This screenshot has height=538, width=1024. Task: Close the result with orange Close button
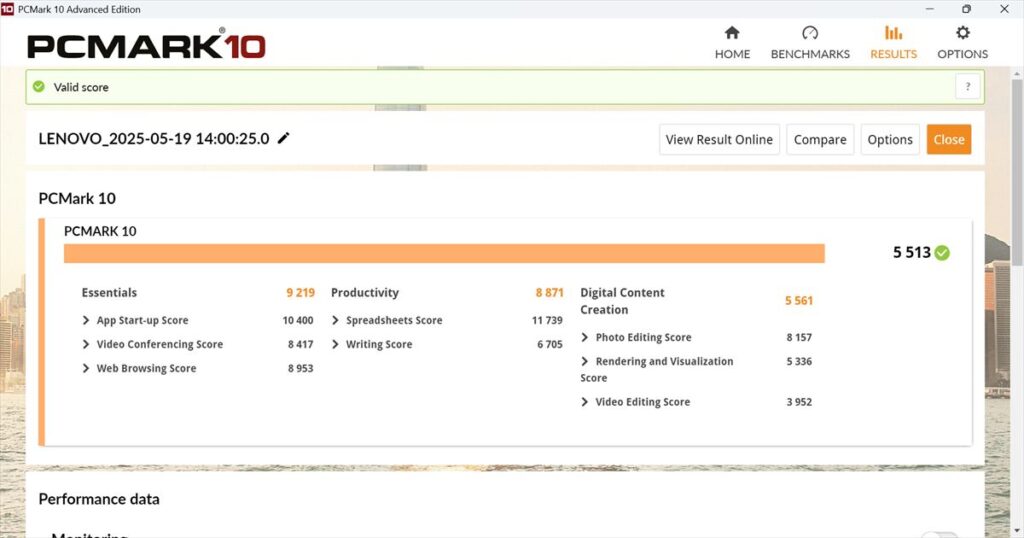949,140
